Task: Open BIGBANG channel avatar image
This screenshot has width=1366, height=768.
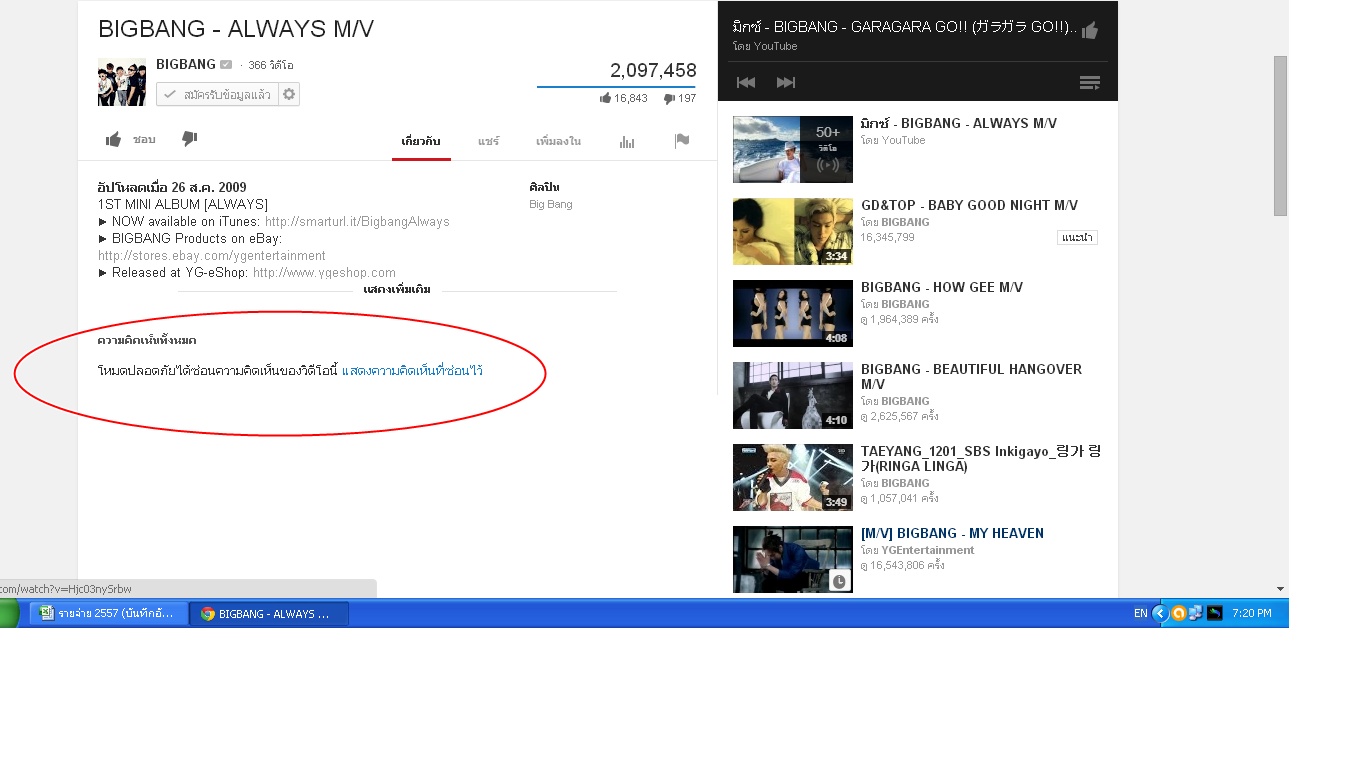Action: pos(122,82)
